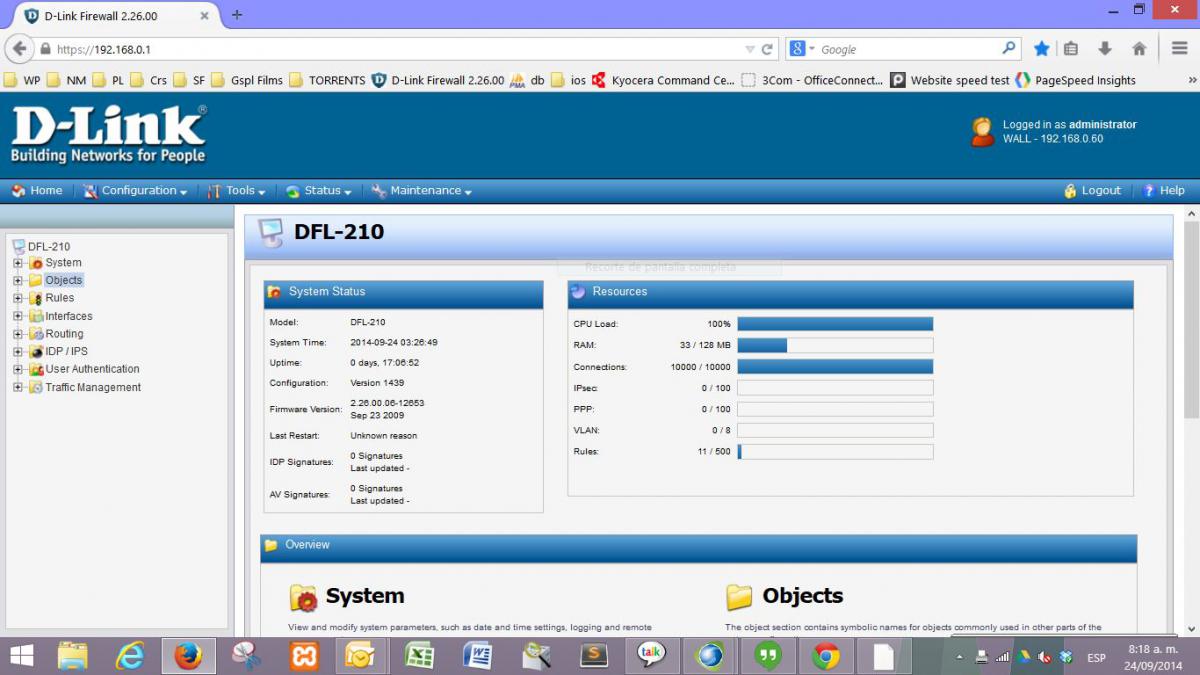Image resolution: width=1200 pixels, height=675 pixels.
Task: Expand the Routing tree node
Action: [17, 334]
